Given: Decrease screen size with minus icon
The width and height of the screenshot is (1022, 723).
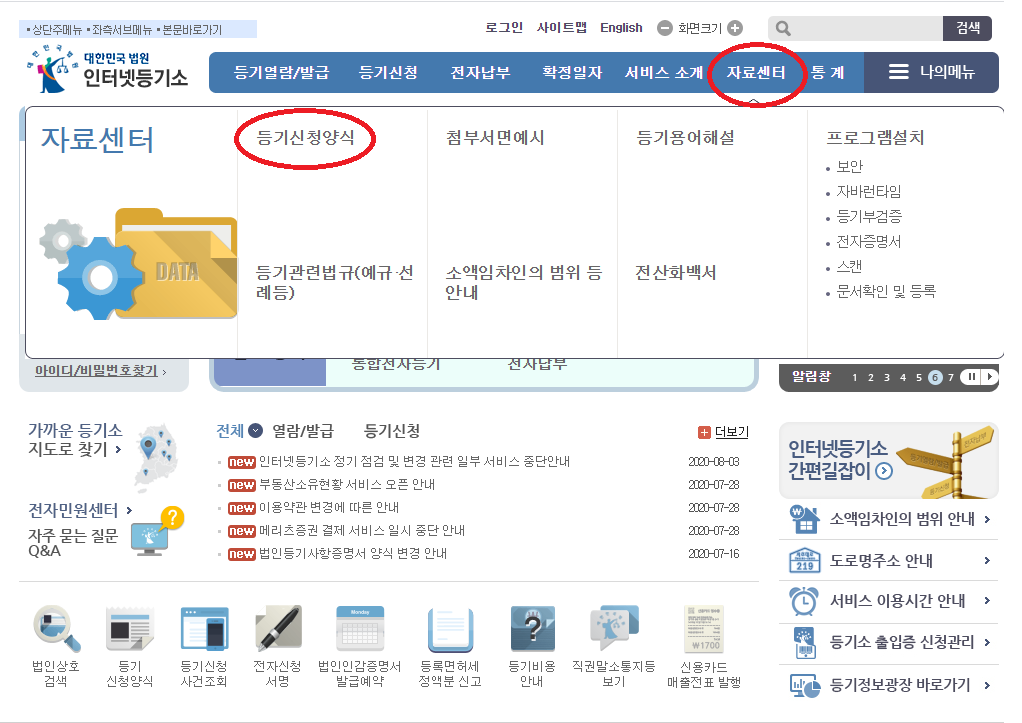Looking at the screenshot, I should point(664,28).
